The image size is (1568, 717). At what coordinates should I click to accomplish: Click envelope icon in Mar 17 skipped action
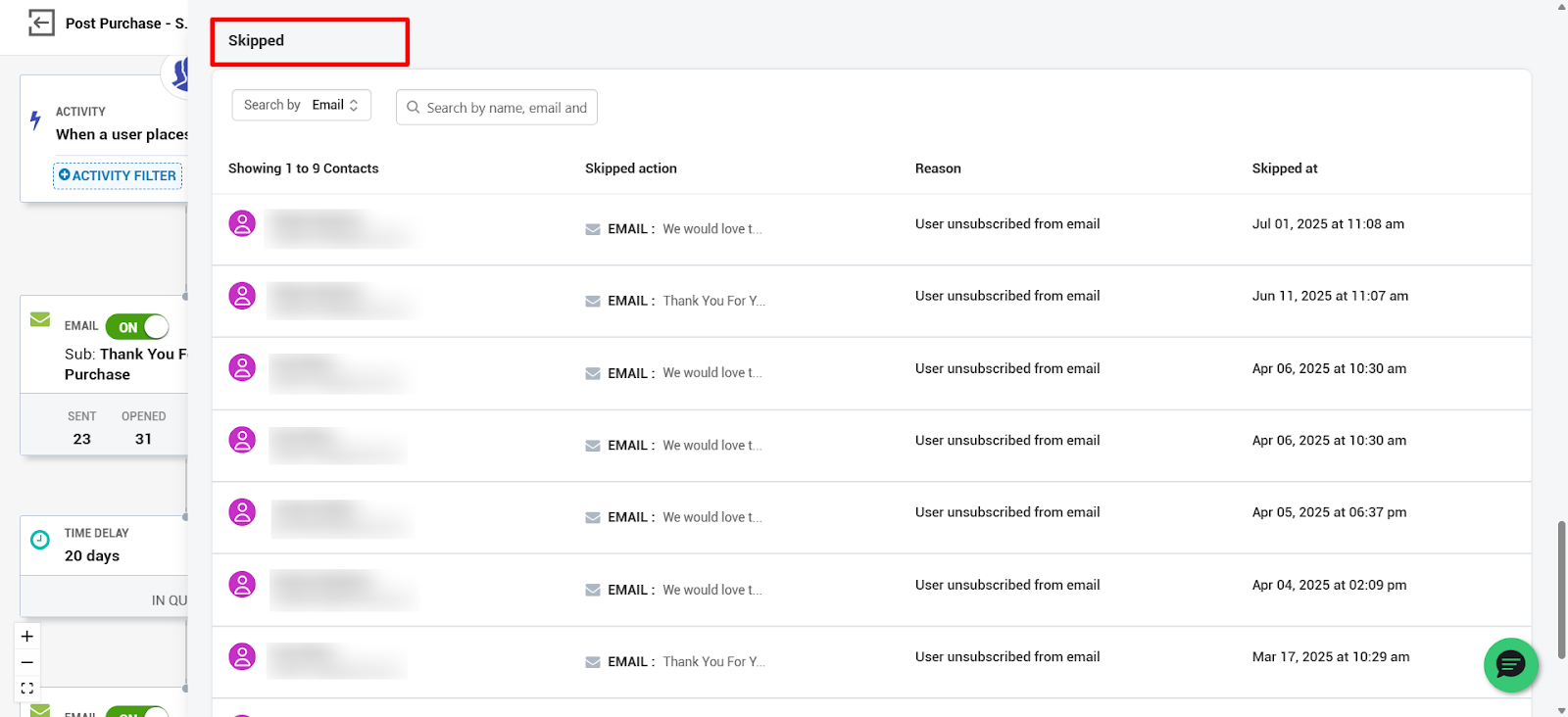[593, 662]
